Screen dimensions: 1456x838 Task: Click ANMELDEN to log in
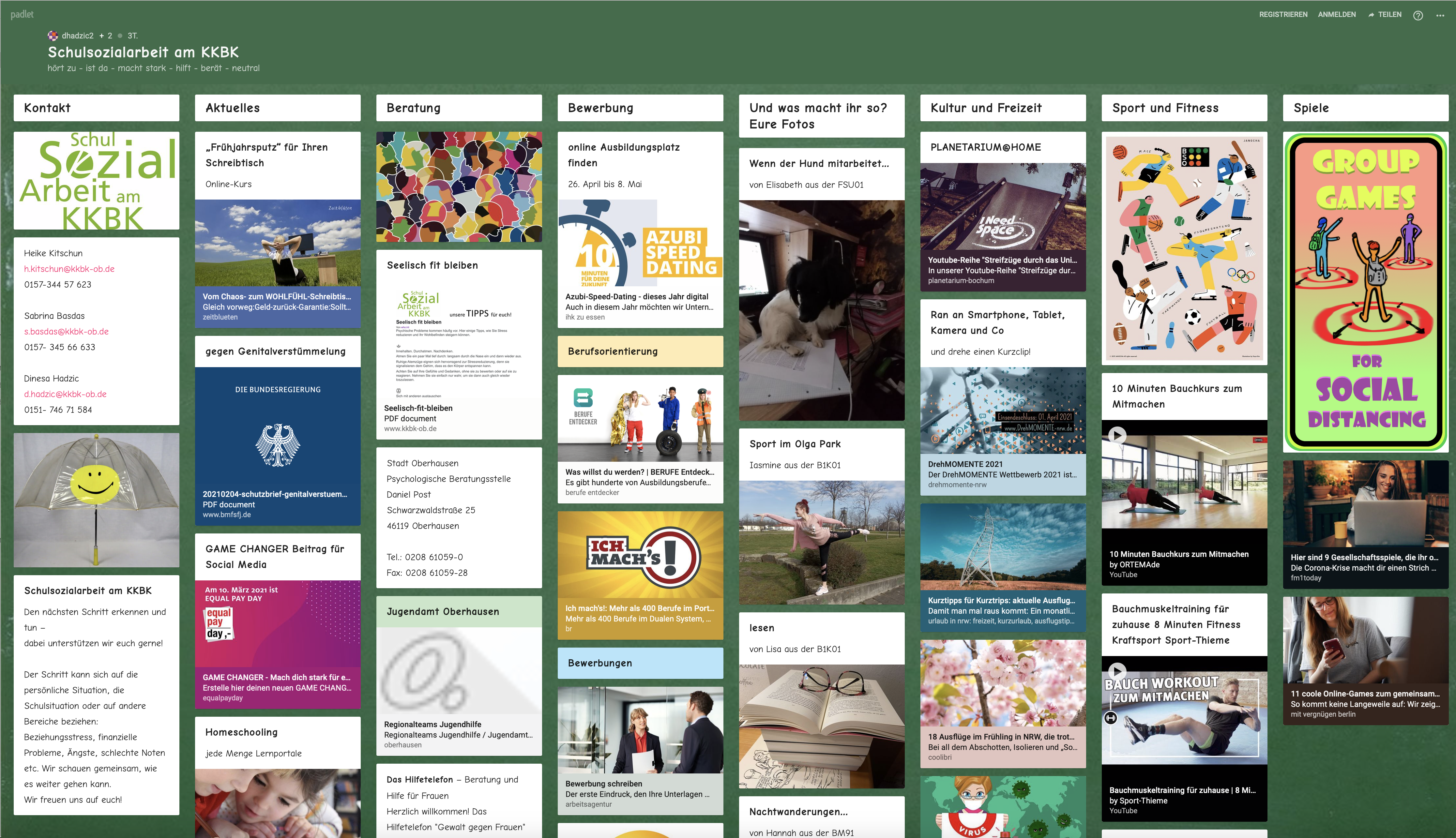point(1337,14)
